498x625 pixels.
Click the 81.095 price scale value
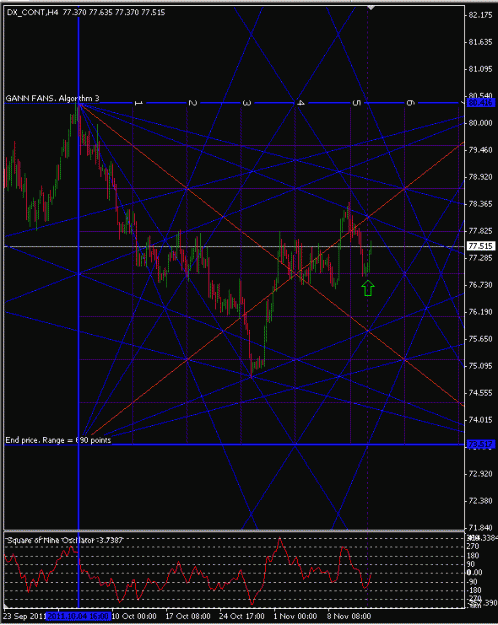[480, 69]
